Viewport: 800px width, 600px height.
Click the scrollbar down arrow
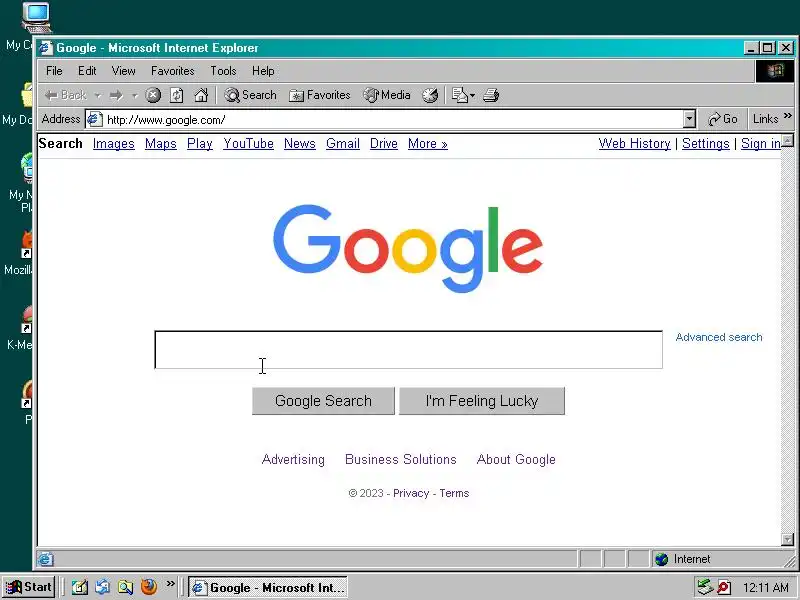(x=788, y=539)
